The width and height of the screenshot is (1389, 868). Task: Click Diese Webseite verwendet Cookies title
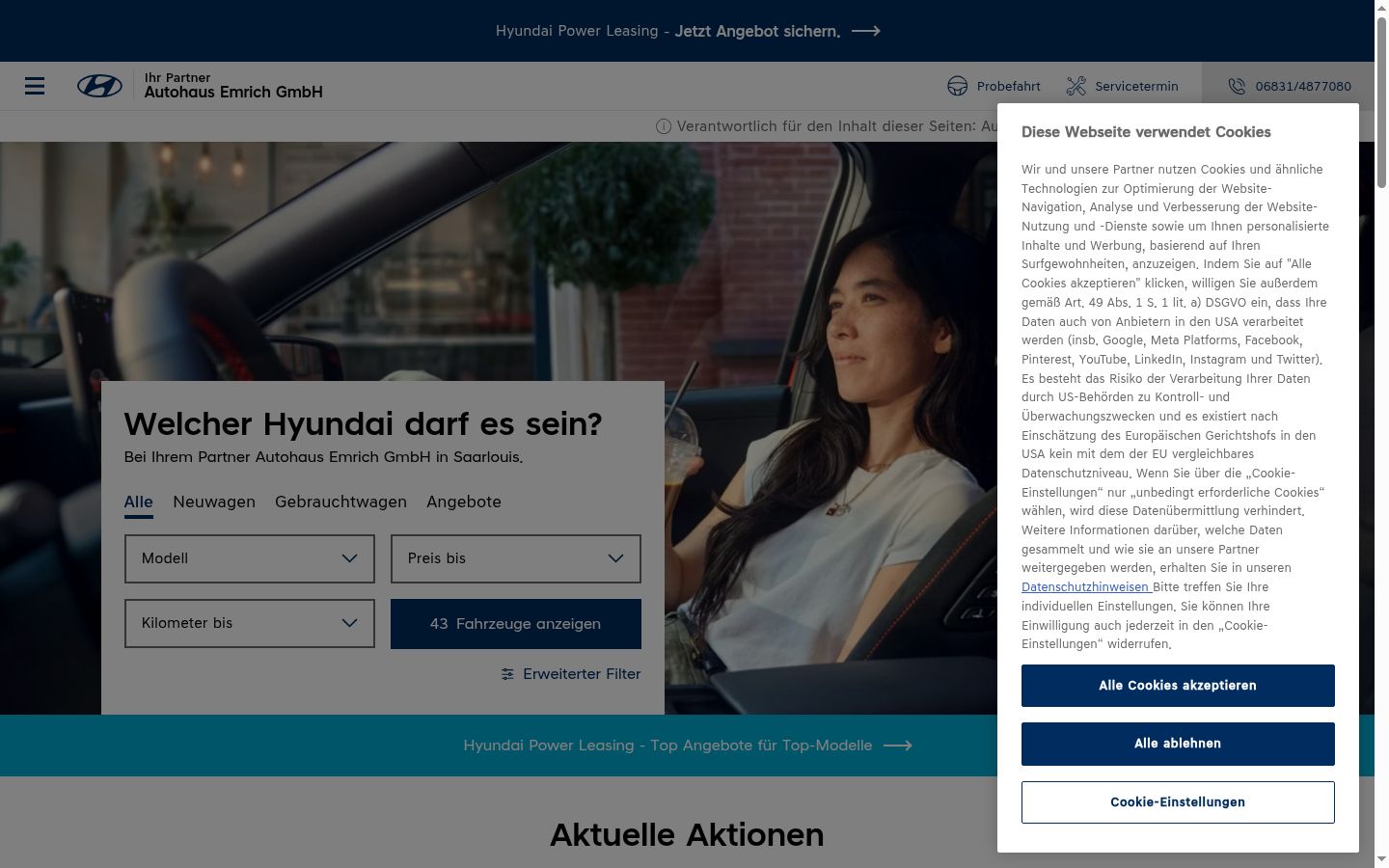[1146, 132]
